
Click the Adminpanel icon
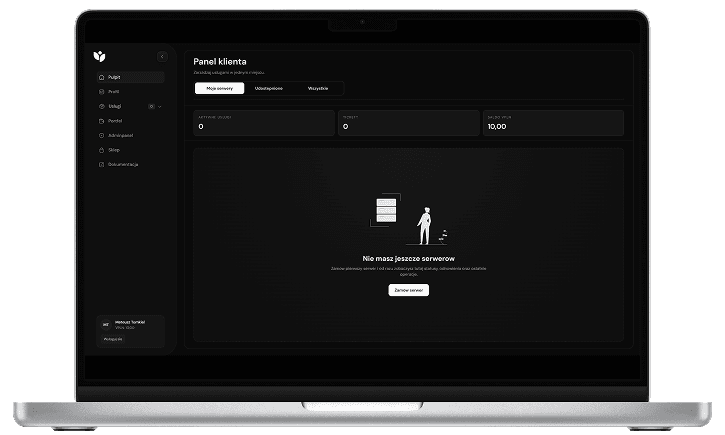click(101, 135)
